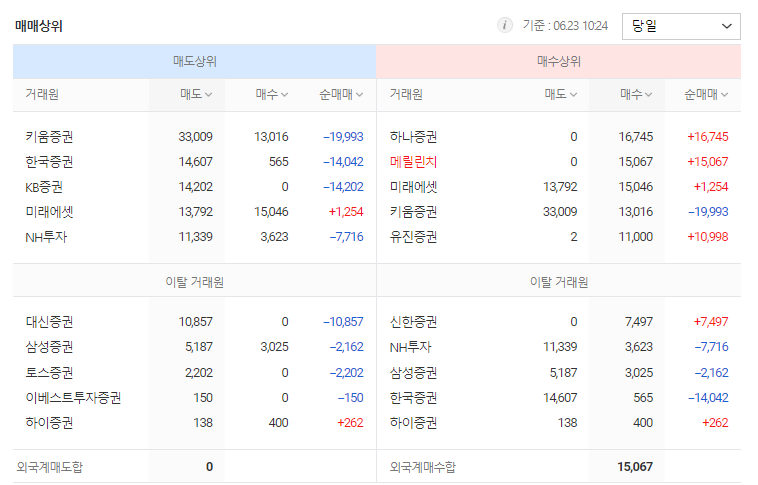Click NH투자 in the 매도상위 list
The image size is (758, 485).
(46, 237)
